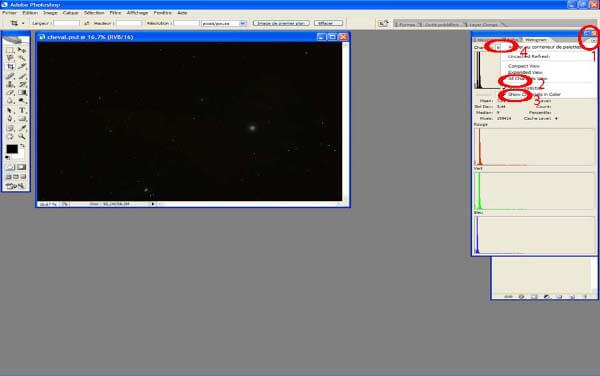The height and width of the screenshot is (376, 600).
Task: Choose Compact View menu entry
Action: (523, 66)
